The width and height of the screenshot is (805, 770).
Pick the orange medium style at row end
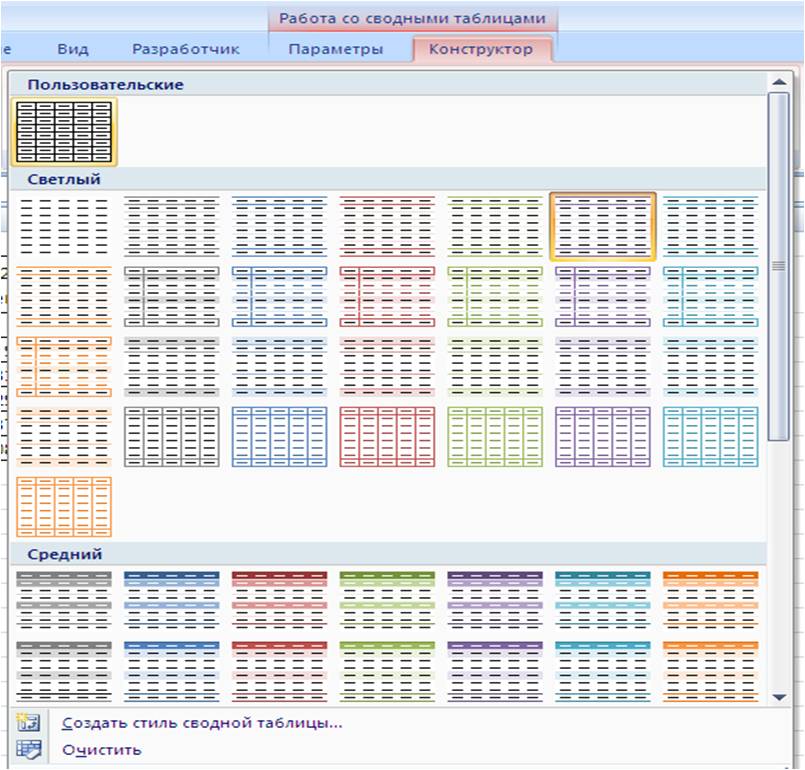[x=710, y=597]
